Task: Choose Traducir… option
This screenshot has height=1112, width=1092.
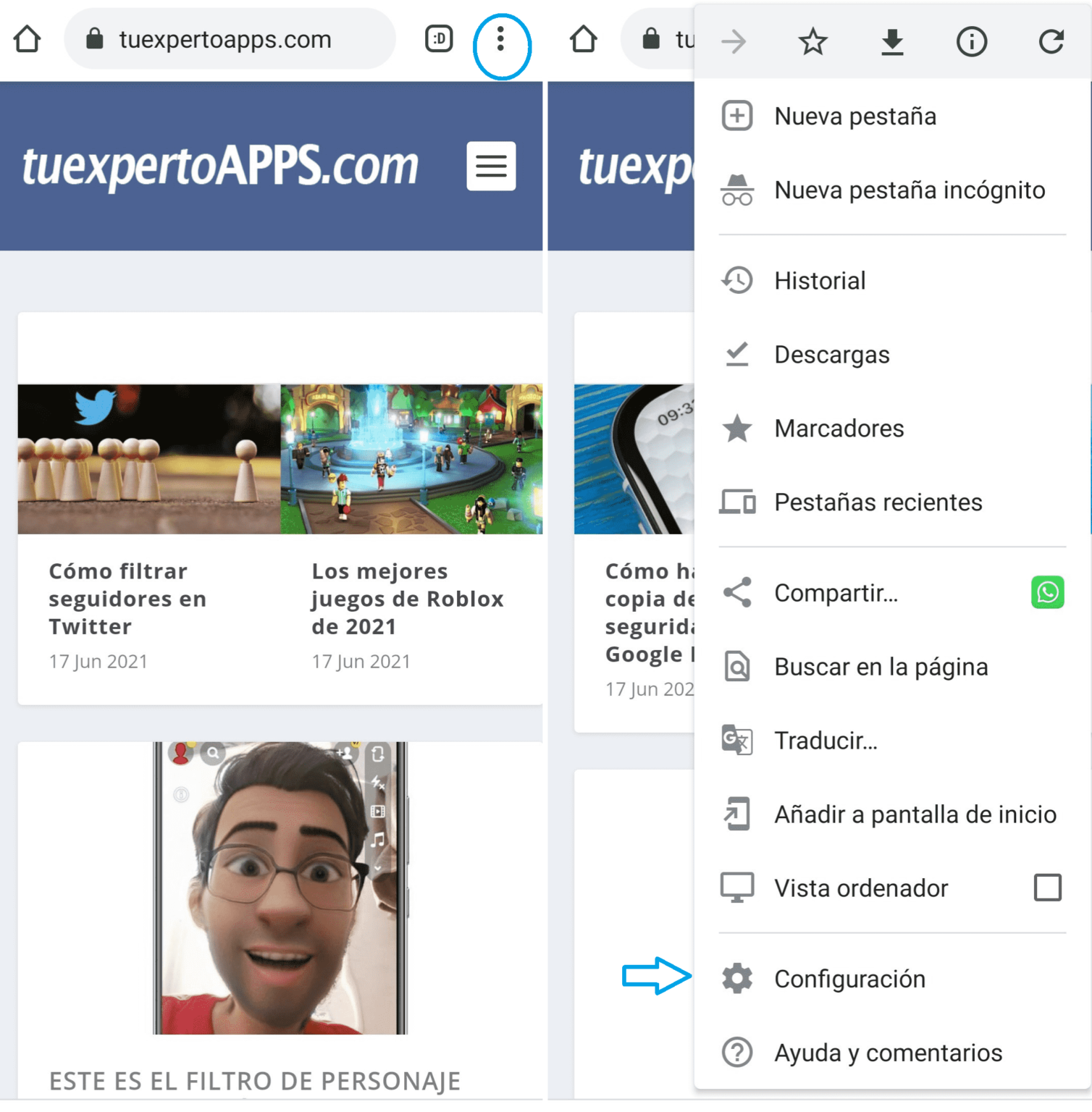Action: [x=892, y=741]
